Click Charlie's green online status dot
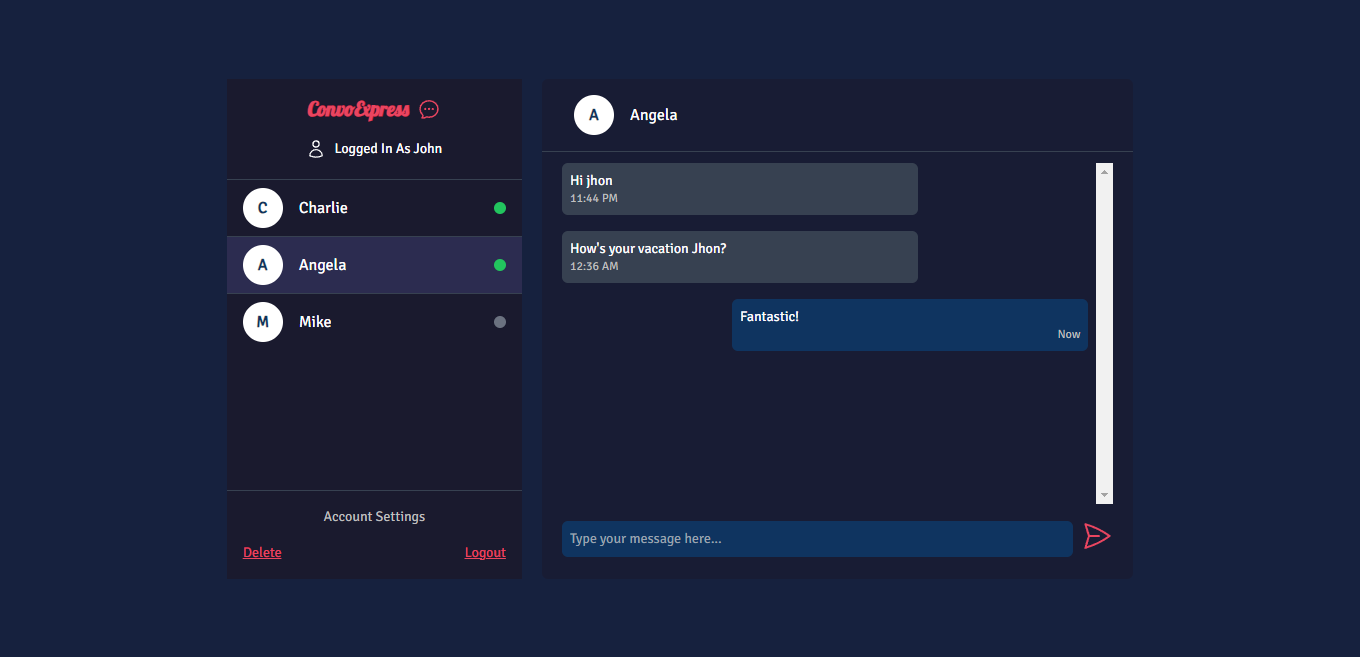 pyautogui.click(x=499, y=208)
